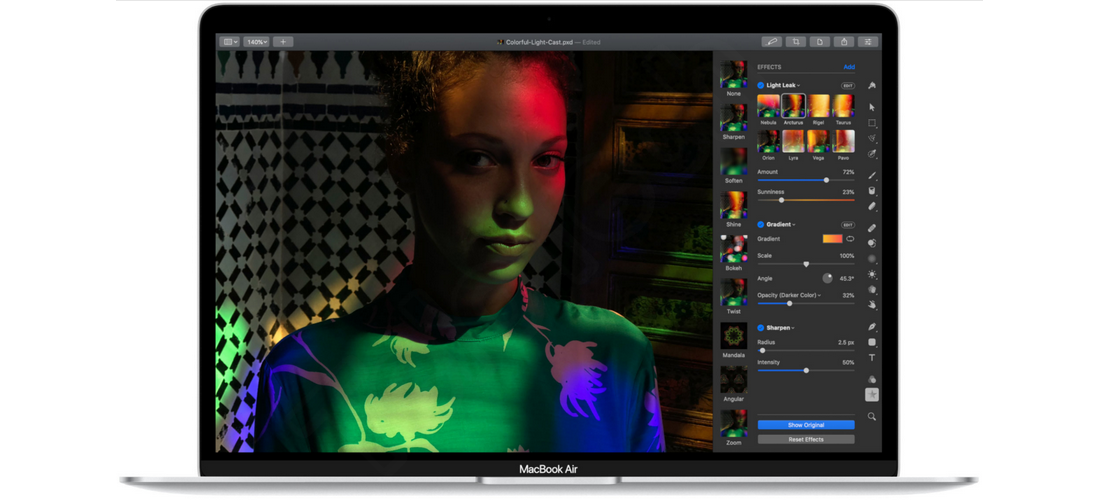
Task: Select the Free Selection lasso tool
Action: coord(872,138)
